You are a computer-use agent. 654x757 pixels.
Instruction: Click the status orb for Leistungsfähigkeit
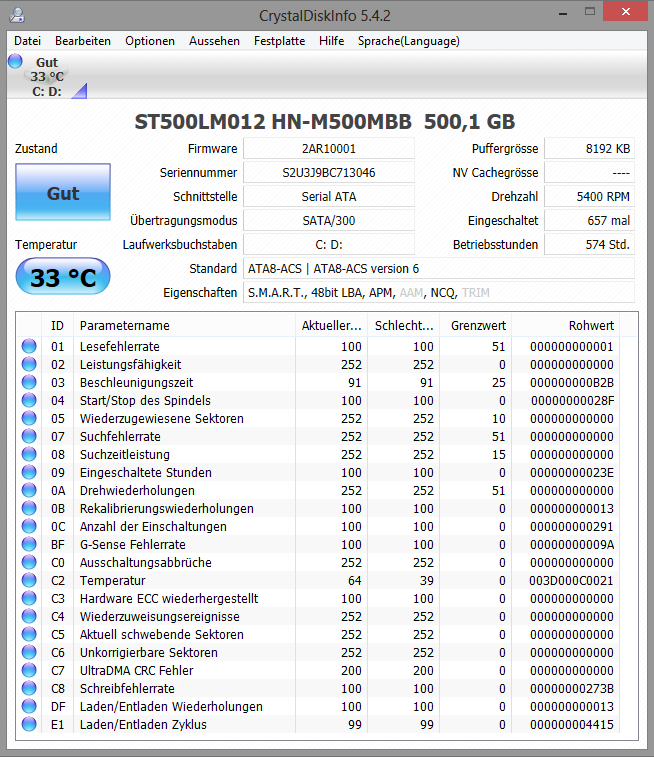point(29,364)
